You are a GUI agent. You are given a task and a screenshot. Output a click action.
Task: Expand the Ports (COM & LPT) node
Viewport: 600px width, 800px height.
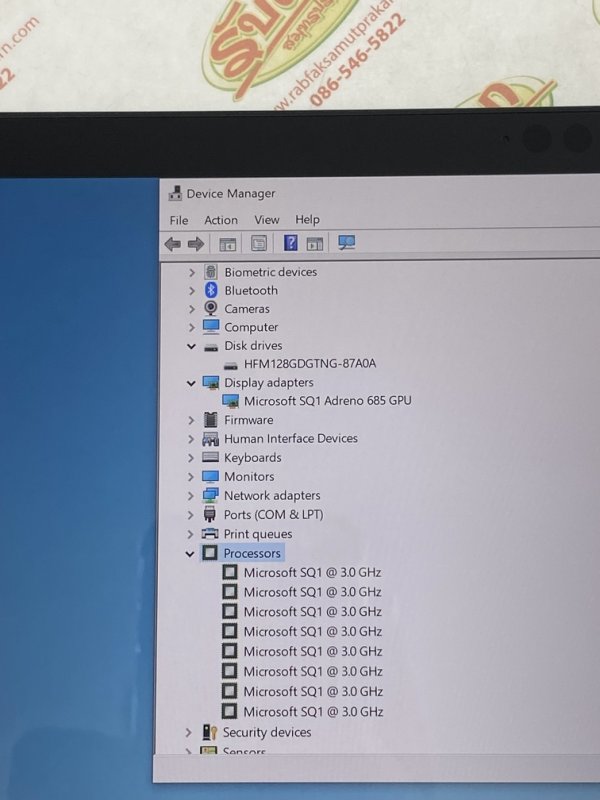click(190, 515)
